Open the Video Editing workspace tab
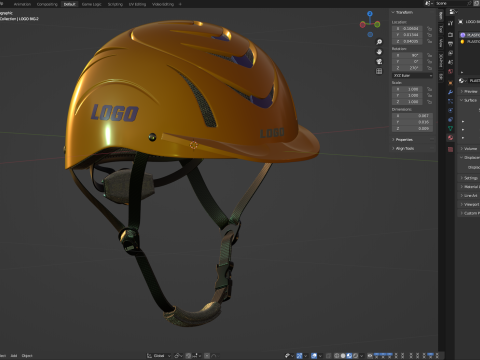 tap(163, 4)
